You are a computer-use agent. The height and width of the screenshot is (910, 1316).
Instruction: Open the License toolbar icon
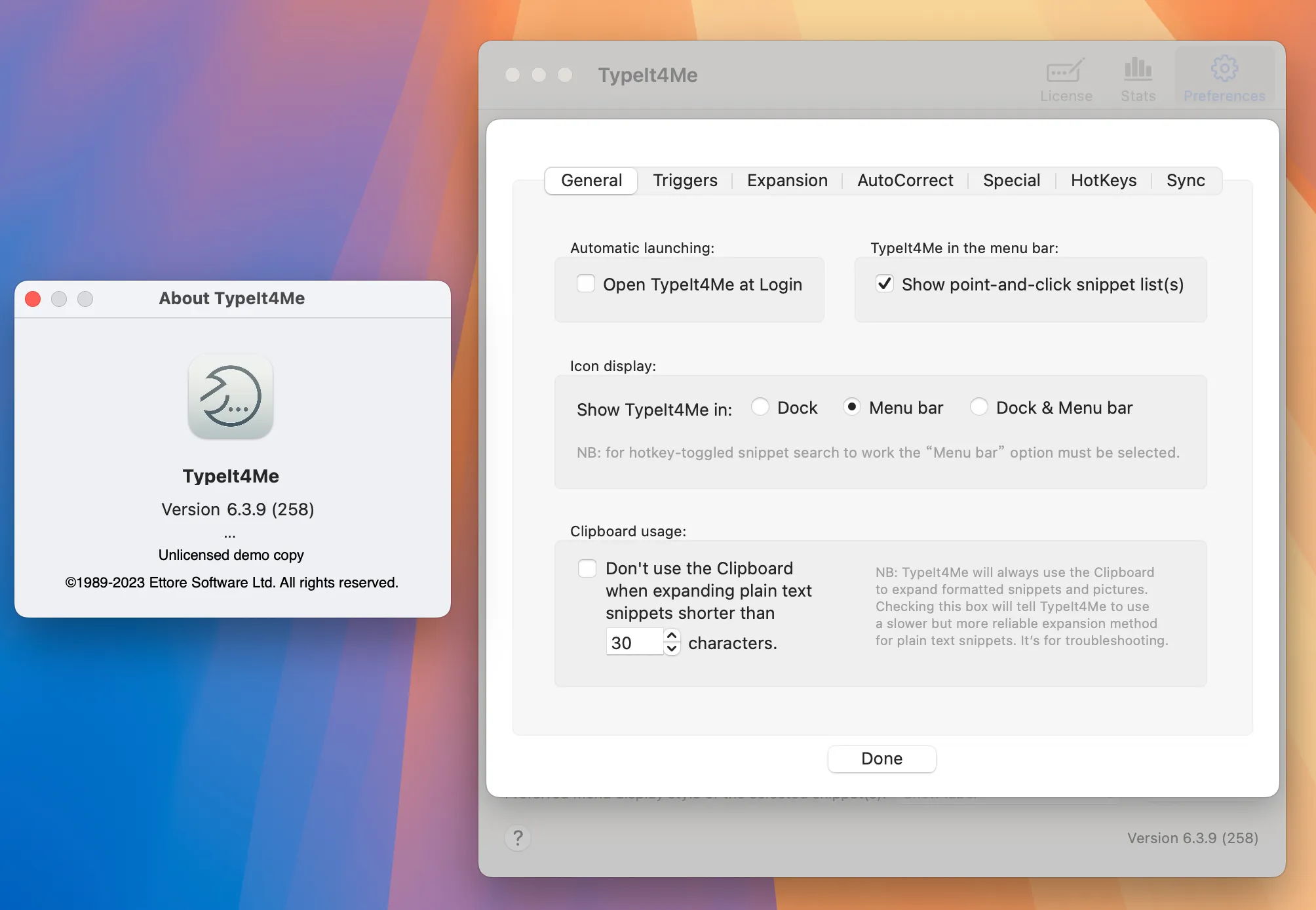click(1066, 80)
